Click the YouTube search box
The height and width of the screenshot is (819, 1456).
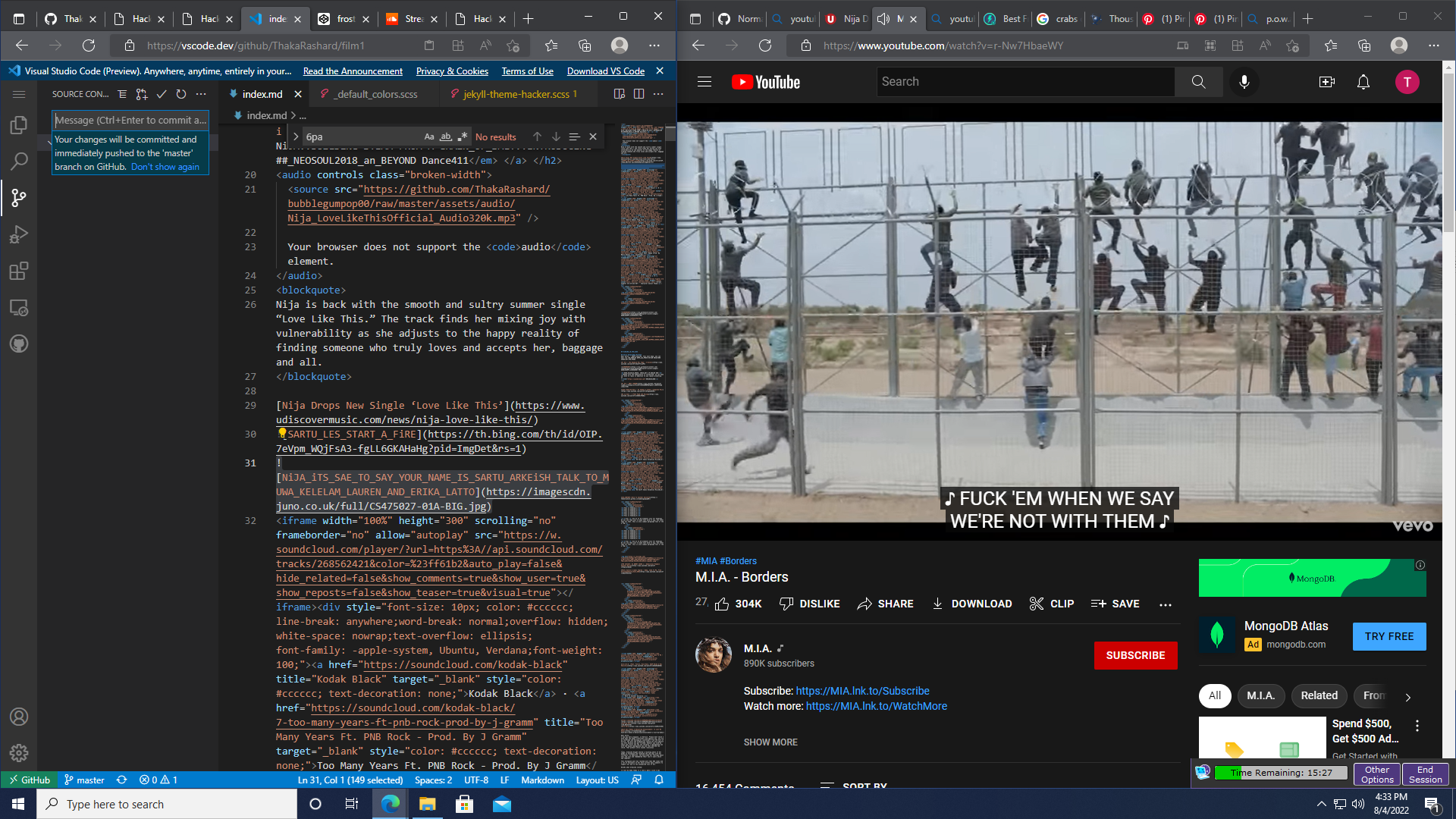click(1025, 82)
